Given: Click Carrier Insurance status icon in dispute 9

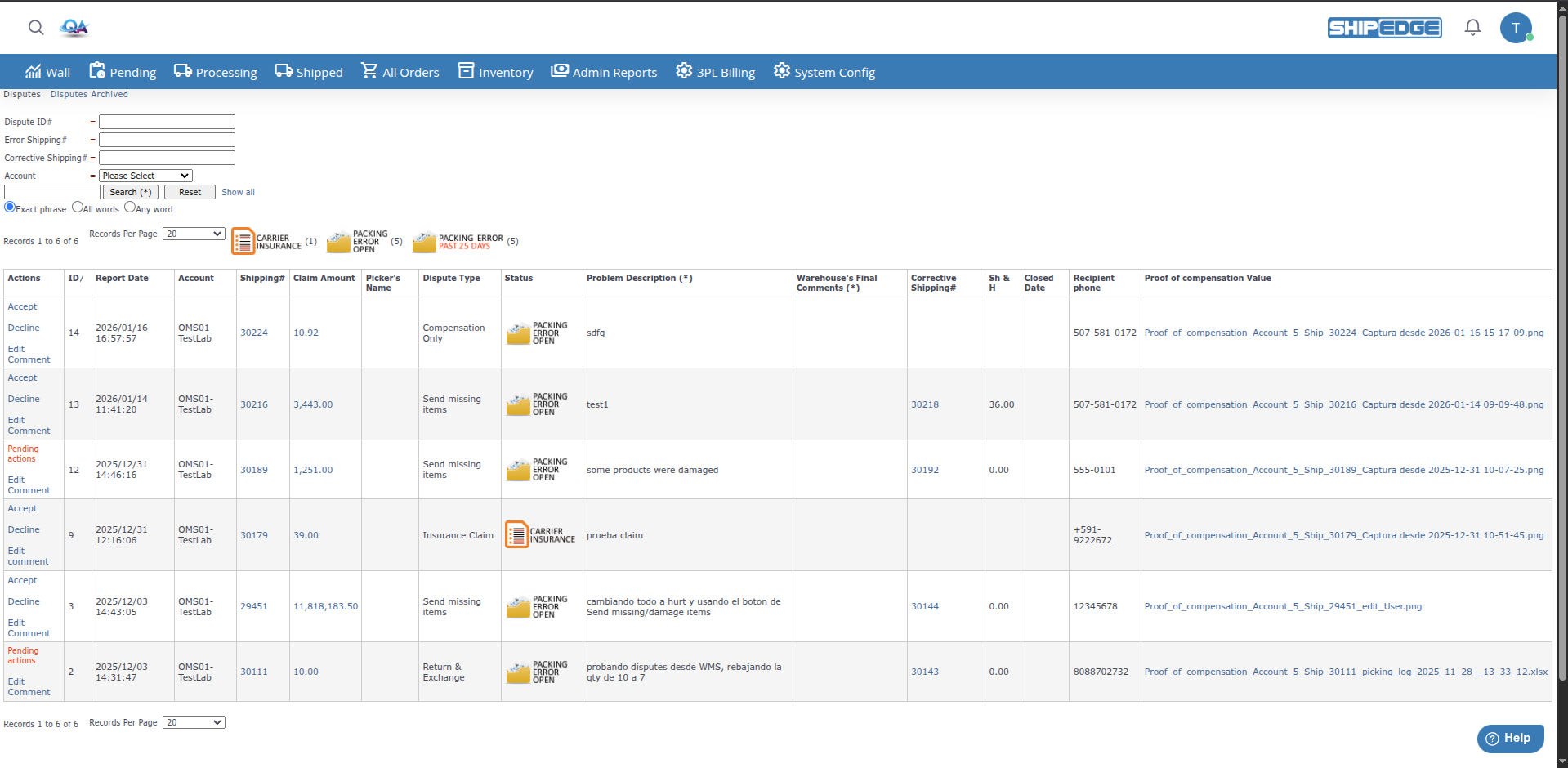Looking at the screenshot, I should pyautogui.click(x=516, y=535).
